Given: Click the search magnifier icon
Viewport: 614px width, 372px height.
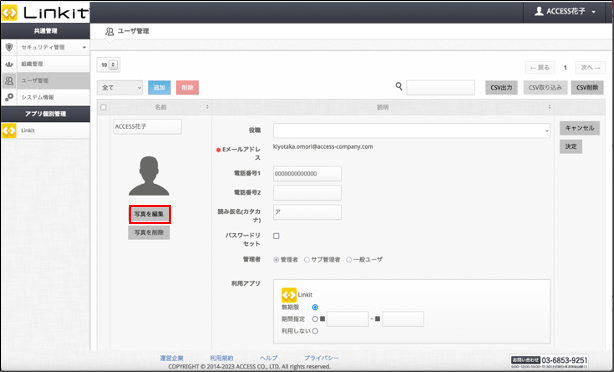Looking at the screenshot, I should click(399, 86).
